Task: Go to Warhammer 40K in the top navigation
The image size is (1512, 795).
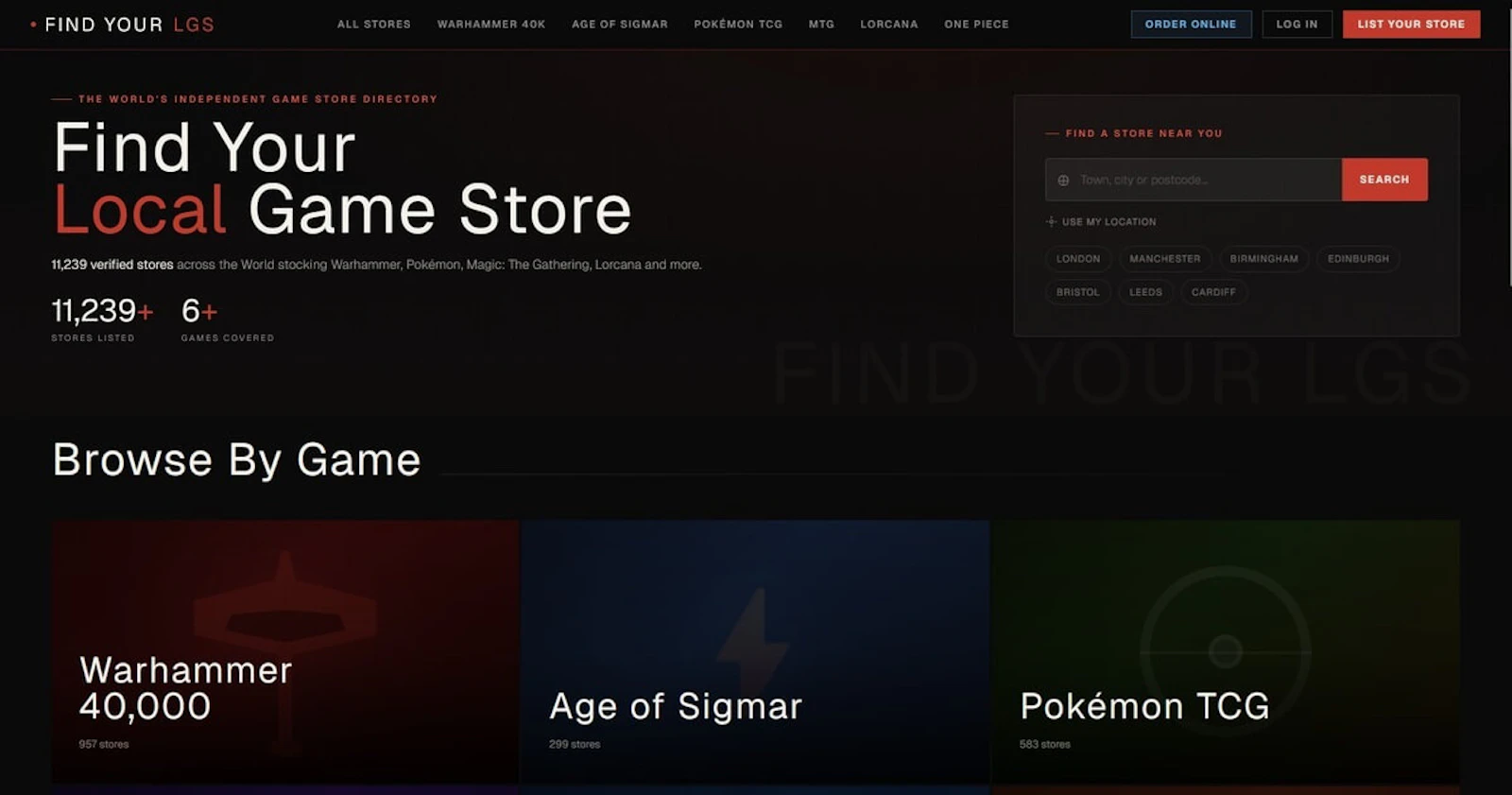Action: pos(491,25)
